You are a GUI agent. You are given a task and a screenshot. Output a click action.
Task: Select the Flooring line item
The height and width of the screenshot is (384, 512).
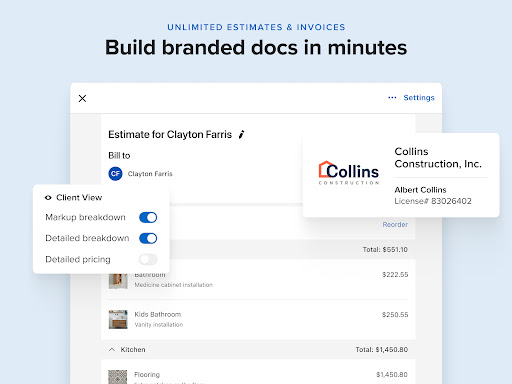[x=258, y=373]
